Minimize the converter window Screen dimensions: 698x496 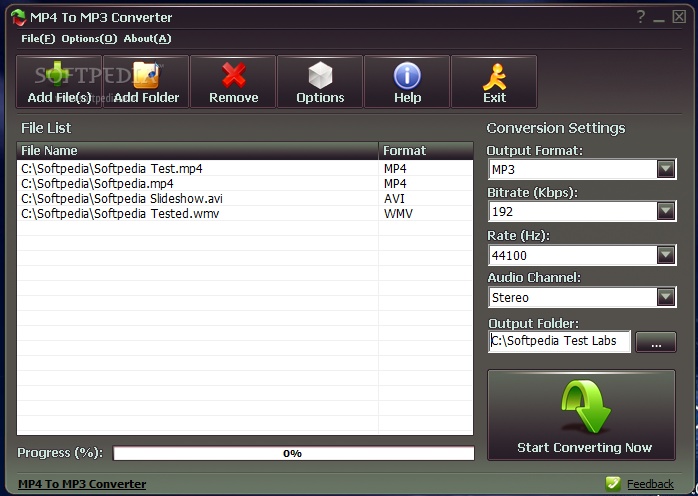659,18
